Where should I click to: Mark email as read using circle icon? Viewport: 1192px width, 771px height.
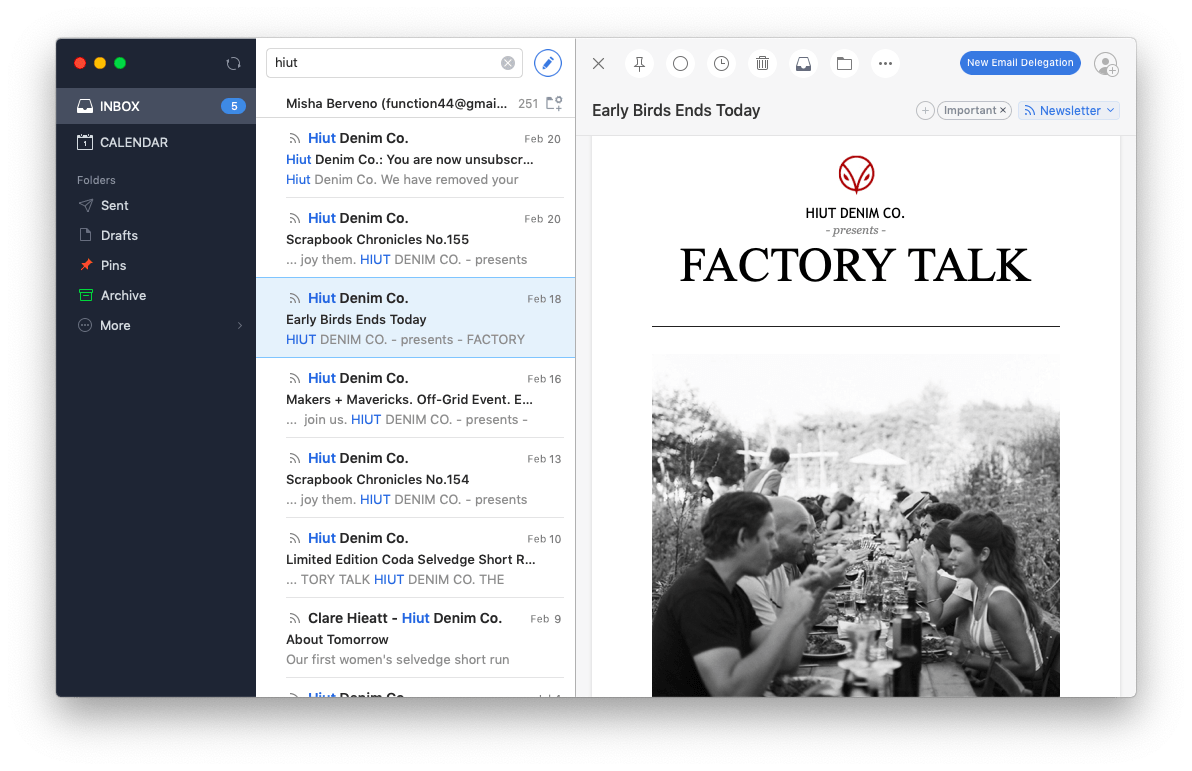pos(680,63)
